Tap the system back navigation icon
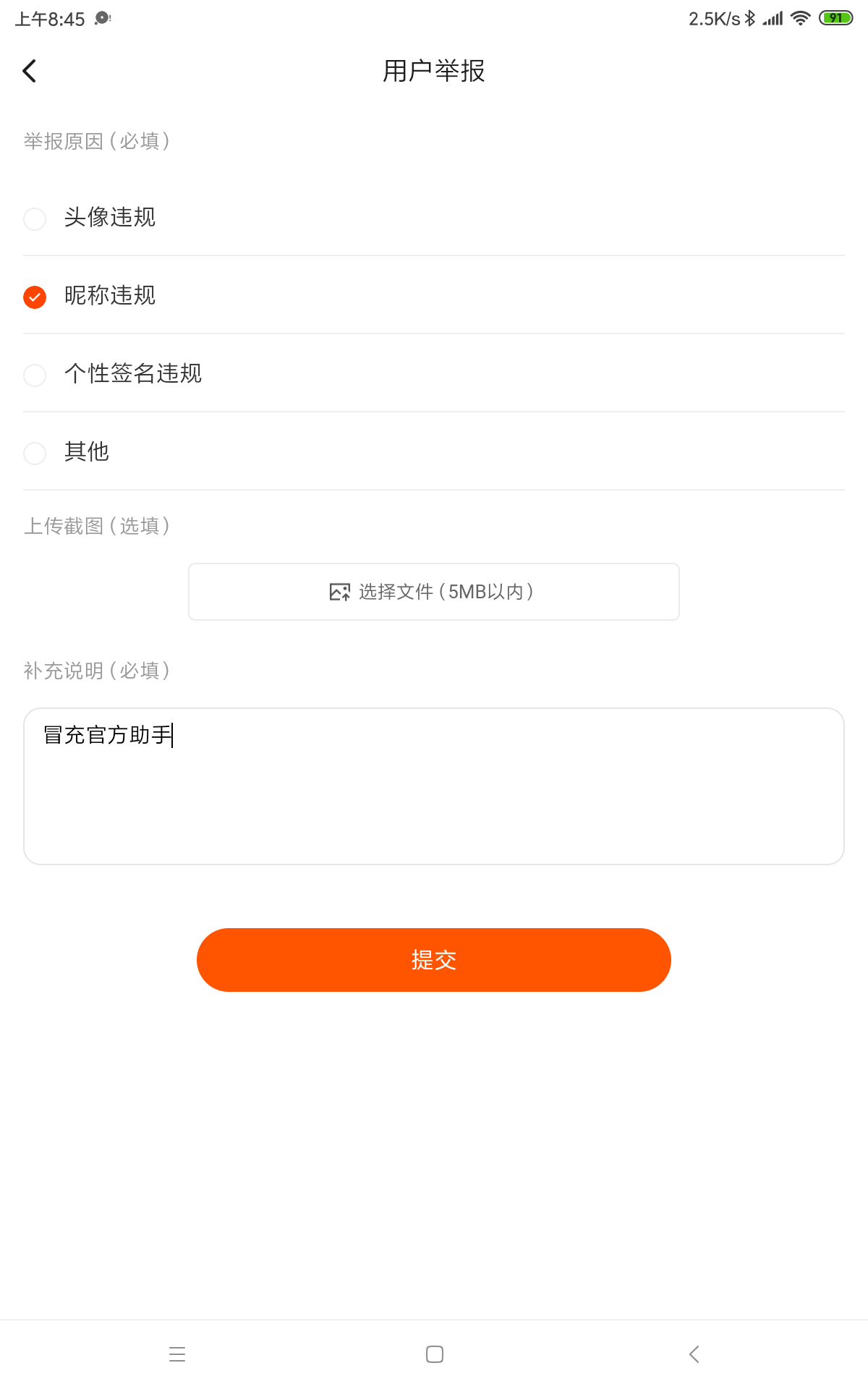The height and width of the screenshot is (1389, 868). [694, 1354]
